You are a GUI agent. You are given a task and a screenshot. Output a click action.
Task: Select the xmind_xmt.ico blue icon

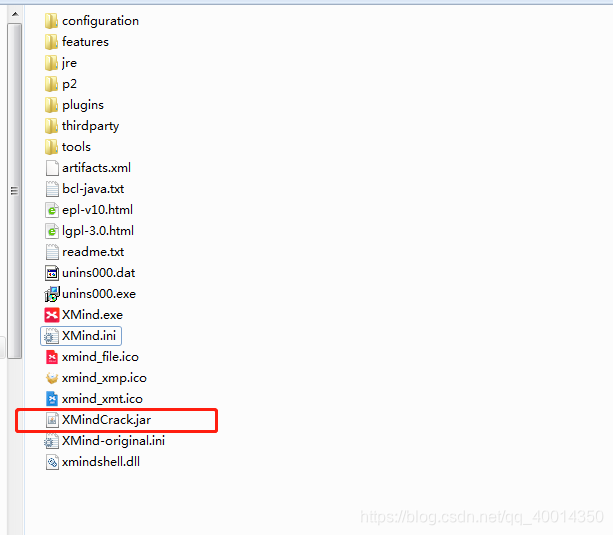[x=52, y=399]
